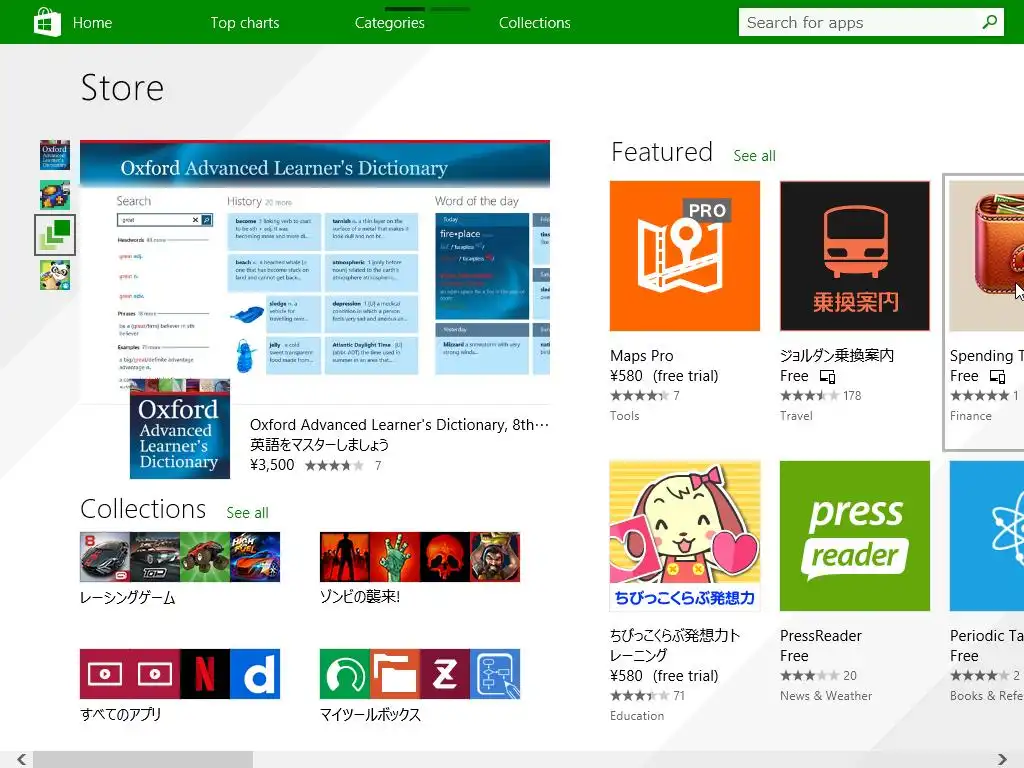This screenshot has width=1024, height=768.
Task: Click the right scrollbar arrow
Action: [x=1002, y=760]
